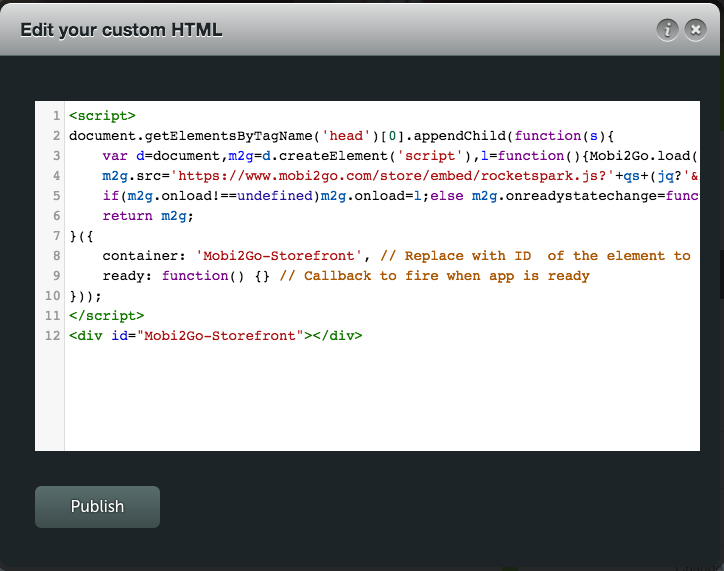This screenshot has width=724, height=571.
Task: Click the div id="Mobi2Go-Storefront" line
Action: pos(216,336)
